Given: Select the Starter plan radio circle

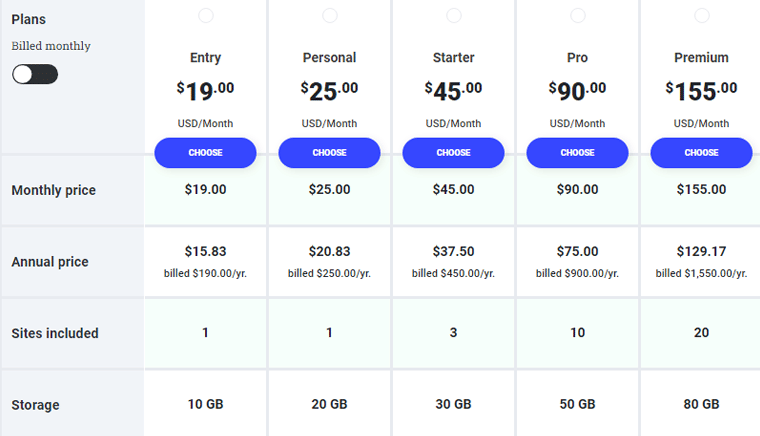Looking at the screenshot, I should 454,16.
